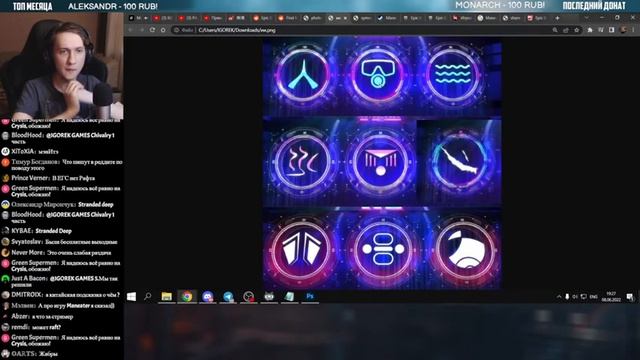This screenshot has height=360, width=640.
Task: Click the twin armor plates icon in the image
Action: 302,248
